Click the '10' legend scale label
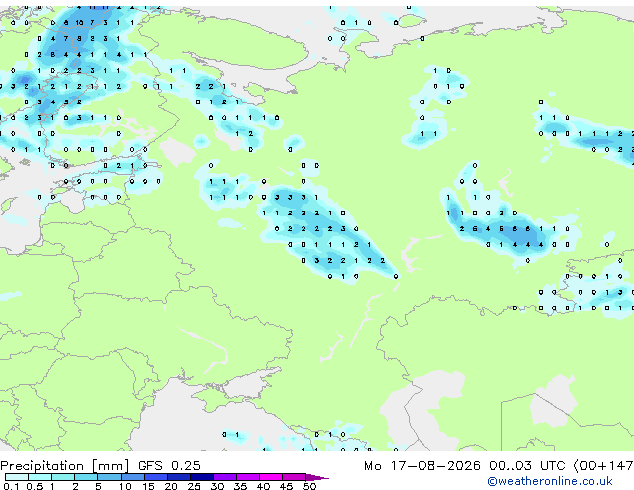The width and height of the screenshot is (634, 490). [125, 486]
